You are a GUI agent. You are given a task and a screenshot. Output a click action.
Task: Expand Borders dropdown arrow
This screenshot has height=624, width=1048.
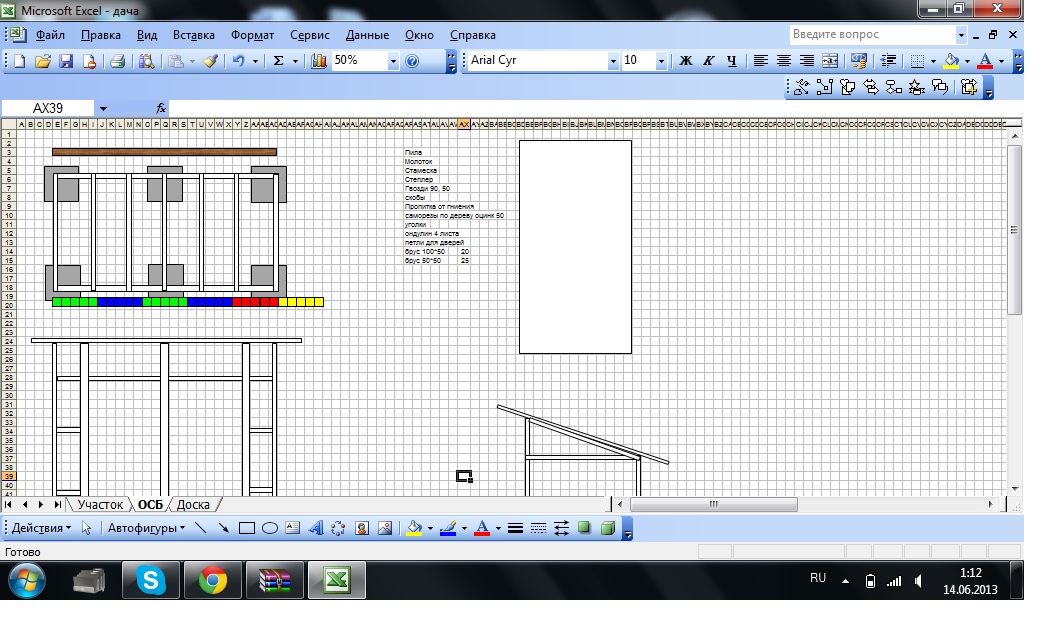933,61
